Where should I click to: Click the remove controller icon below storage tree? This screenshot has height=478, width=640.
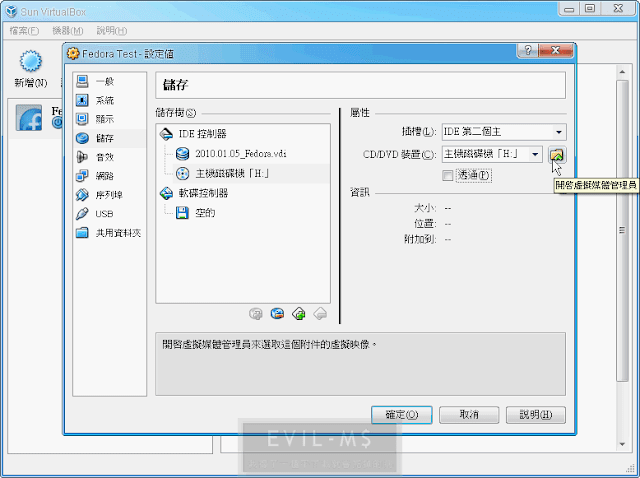[x=277, y=313]
